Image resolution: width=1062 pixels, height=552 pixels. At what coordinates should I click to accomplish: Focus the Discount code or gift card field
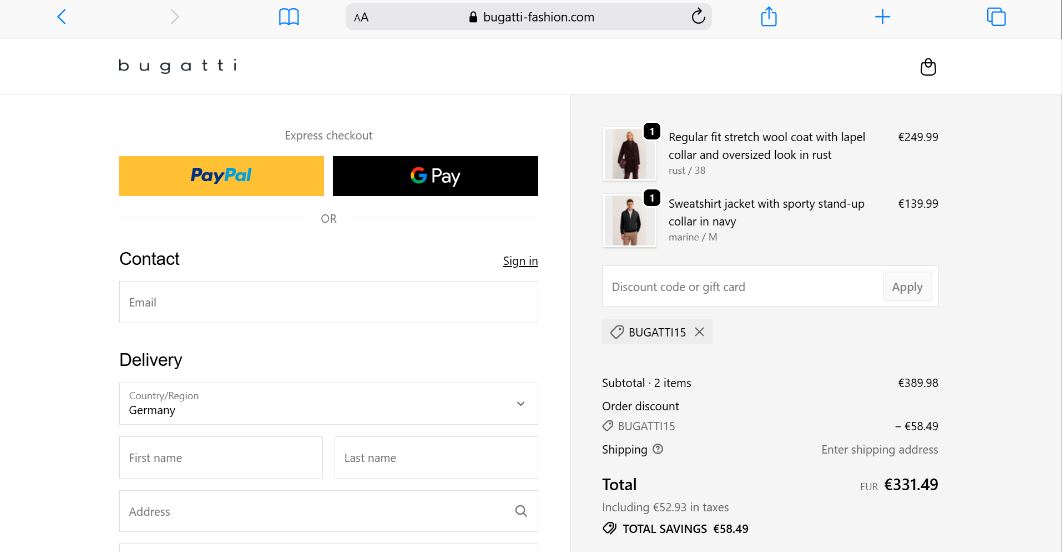click(x=742, y=286)
